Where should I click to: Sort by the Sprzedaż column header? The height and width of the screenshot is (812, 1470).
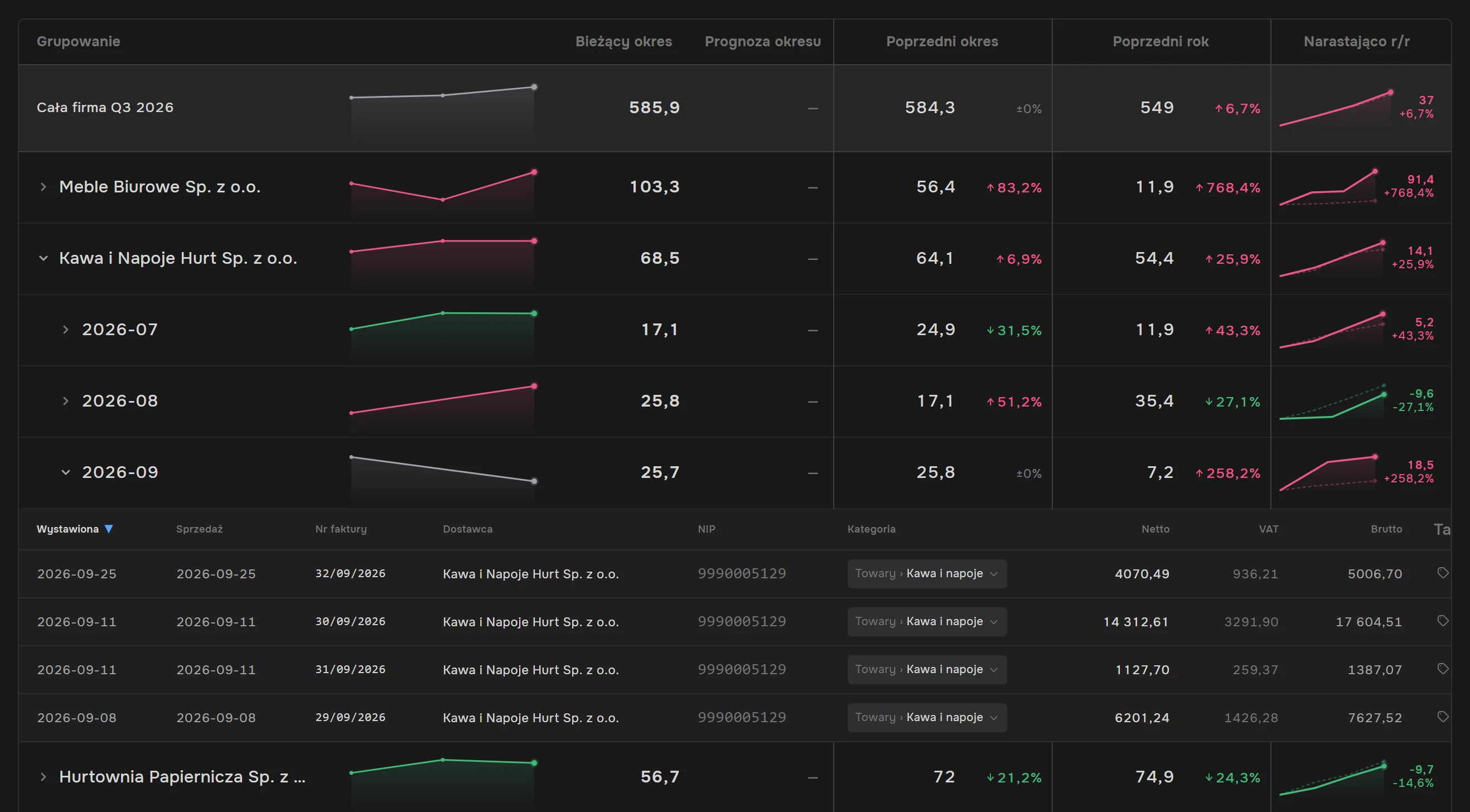tap(199, 529)
